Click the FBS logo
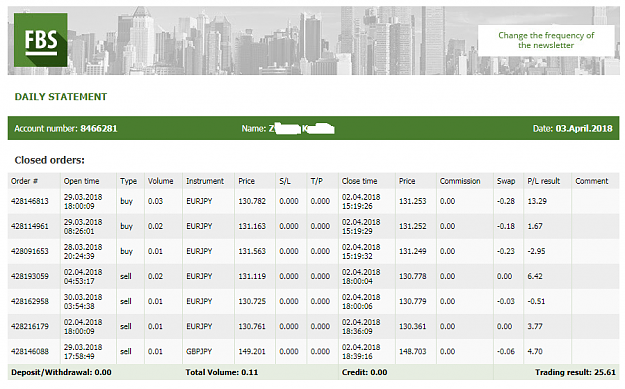Image resolution: width=625 pixels, height=389 pixels. coord(41,40)
